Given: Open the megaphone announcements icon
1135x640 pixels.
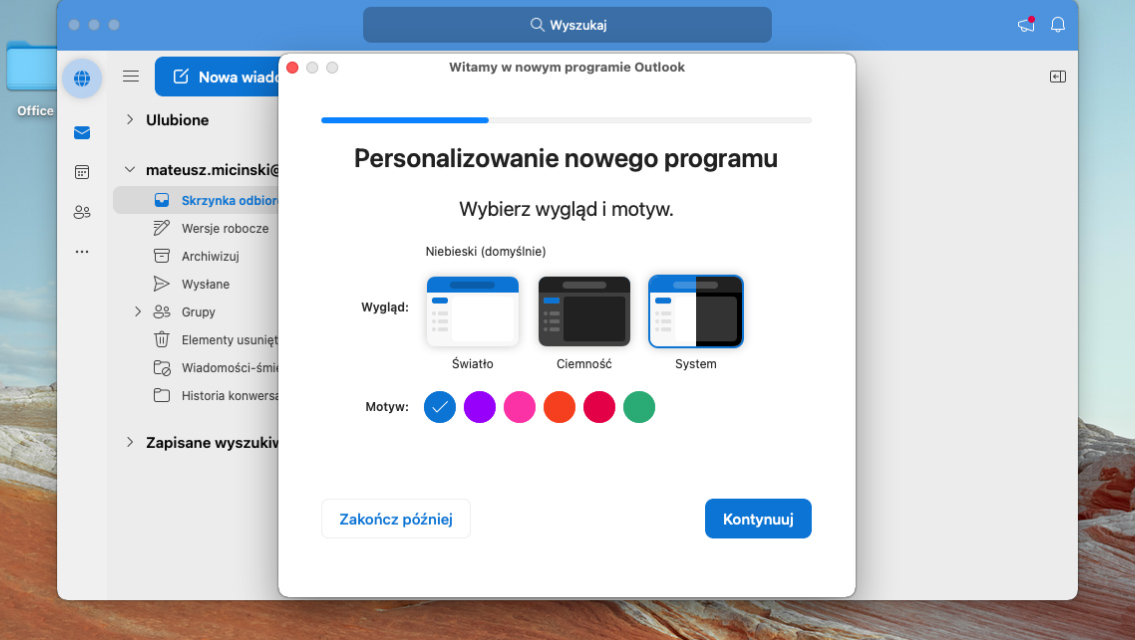Looking at the screenshot, I should coord(1026,25).
